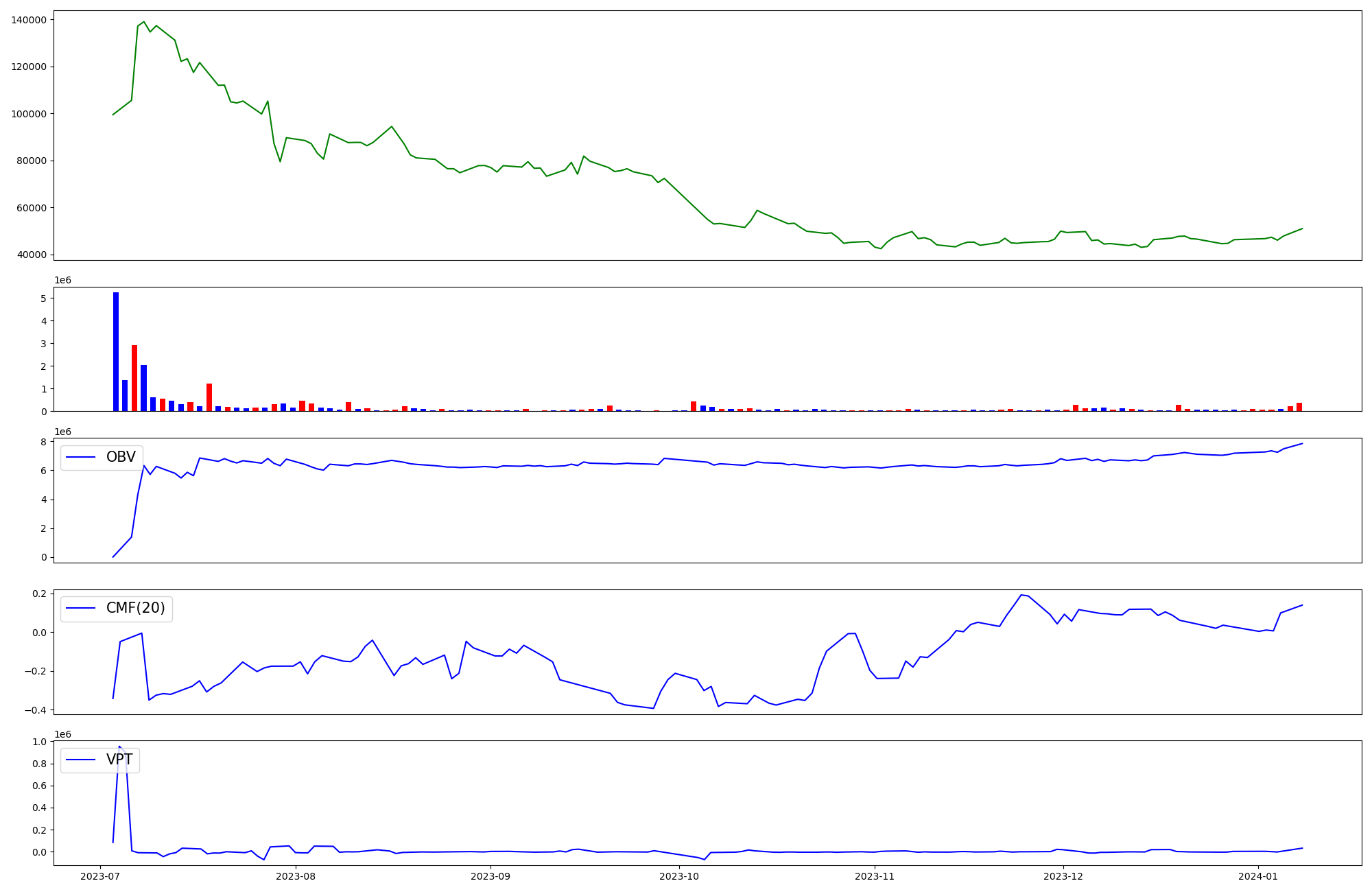The height and width of the screenshot is (892, 1372).
Task: Select the 2023-10 x-axis date label
Action: tap(679, 876)
